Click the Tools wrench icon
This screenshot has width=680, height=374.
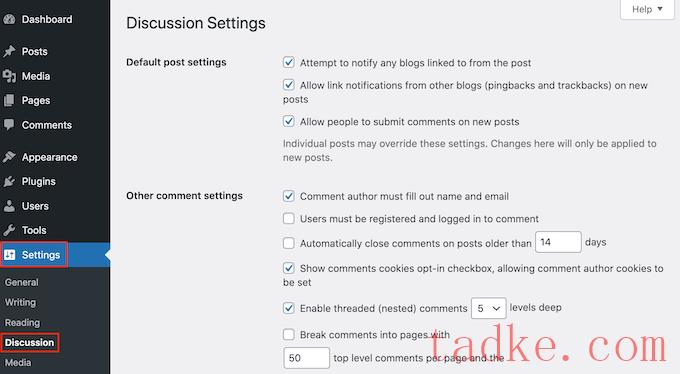pos(9,230)
